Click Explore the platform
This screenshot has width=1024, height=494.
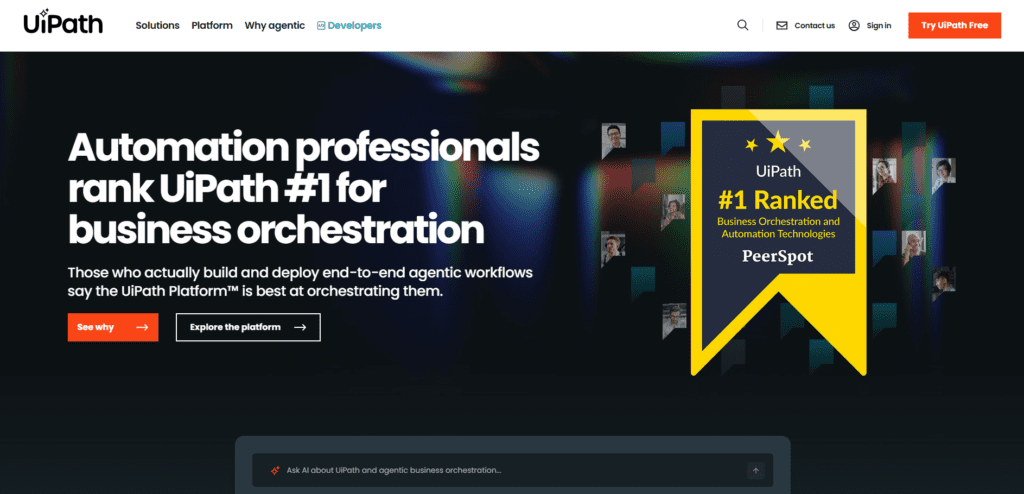tap(248, 327)
